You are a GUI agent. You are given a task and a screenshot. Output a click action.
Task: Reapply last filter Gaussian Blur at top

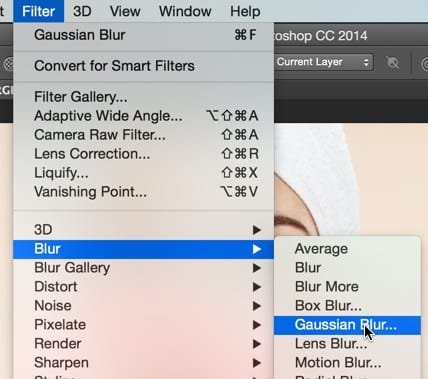(143, 35)
